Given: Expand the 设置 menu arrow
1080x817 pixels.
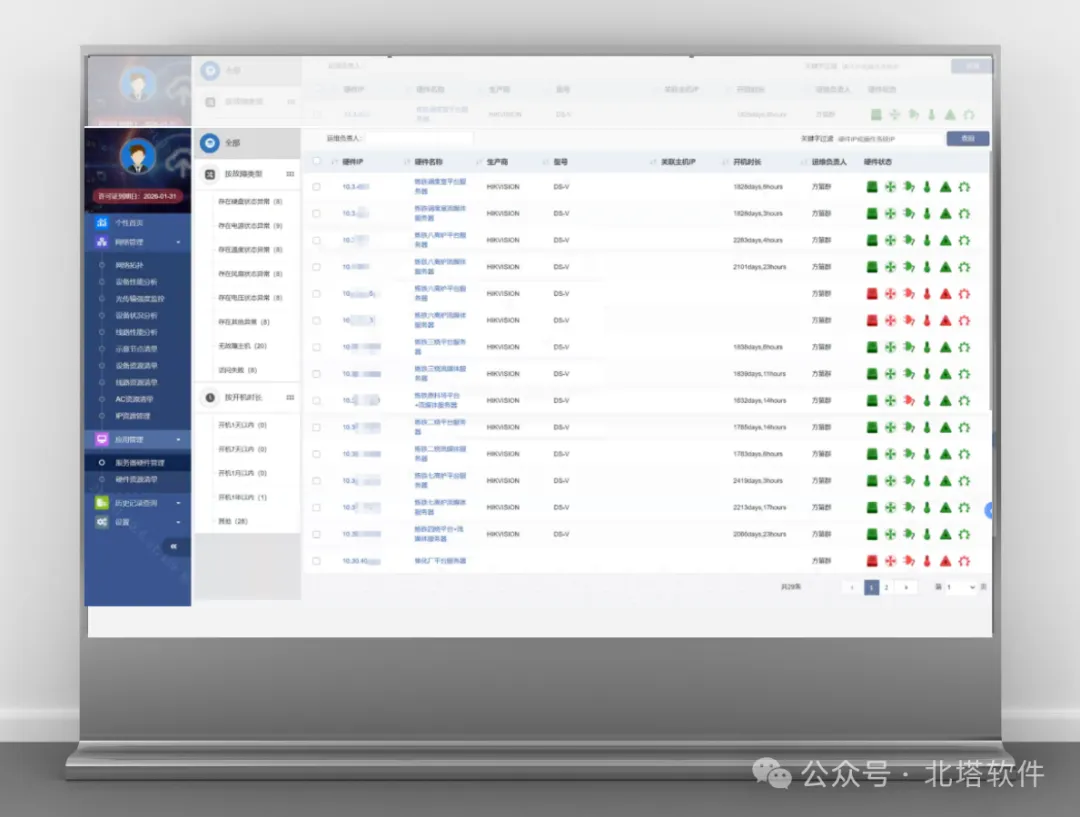Looking at the screenshot, I should [178, 522].
